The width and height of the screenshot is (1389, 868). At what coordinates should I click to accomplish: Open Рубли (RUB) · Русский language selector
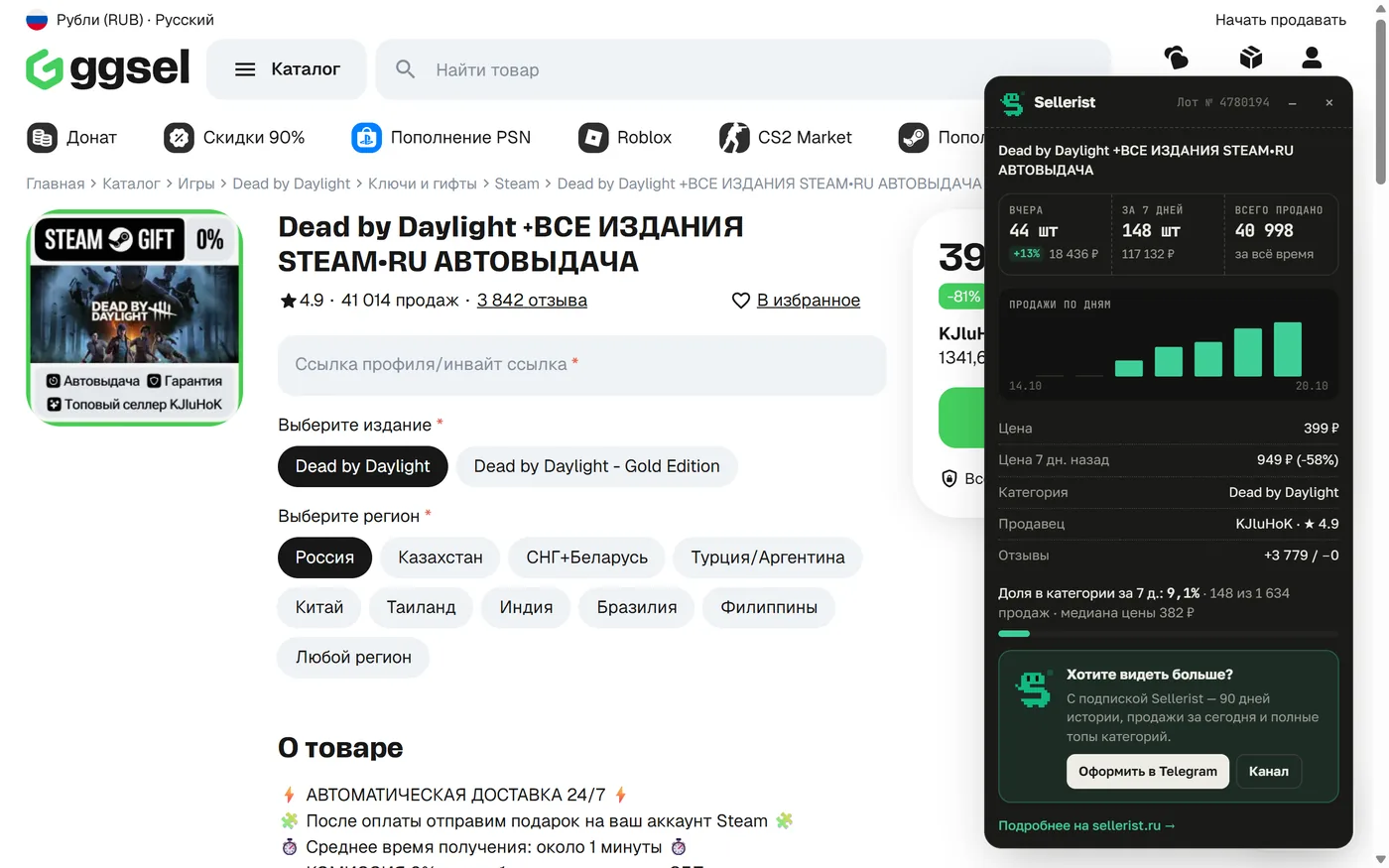[120, 20]
